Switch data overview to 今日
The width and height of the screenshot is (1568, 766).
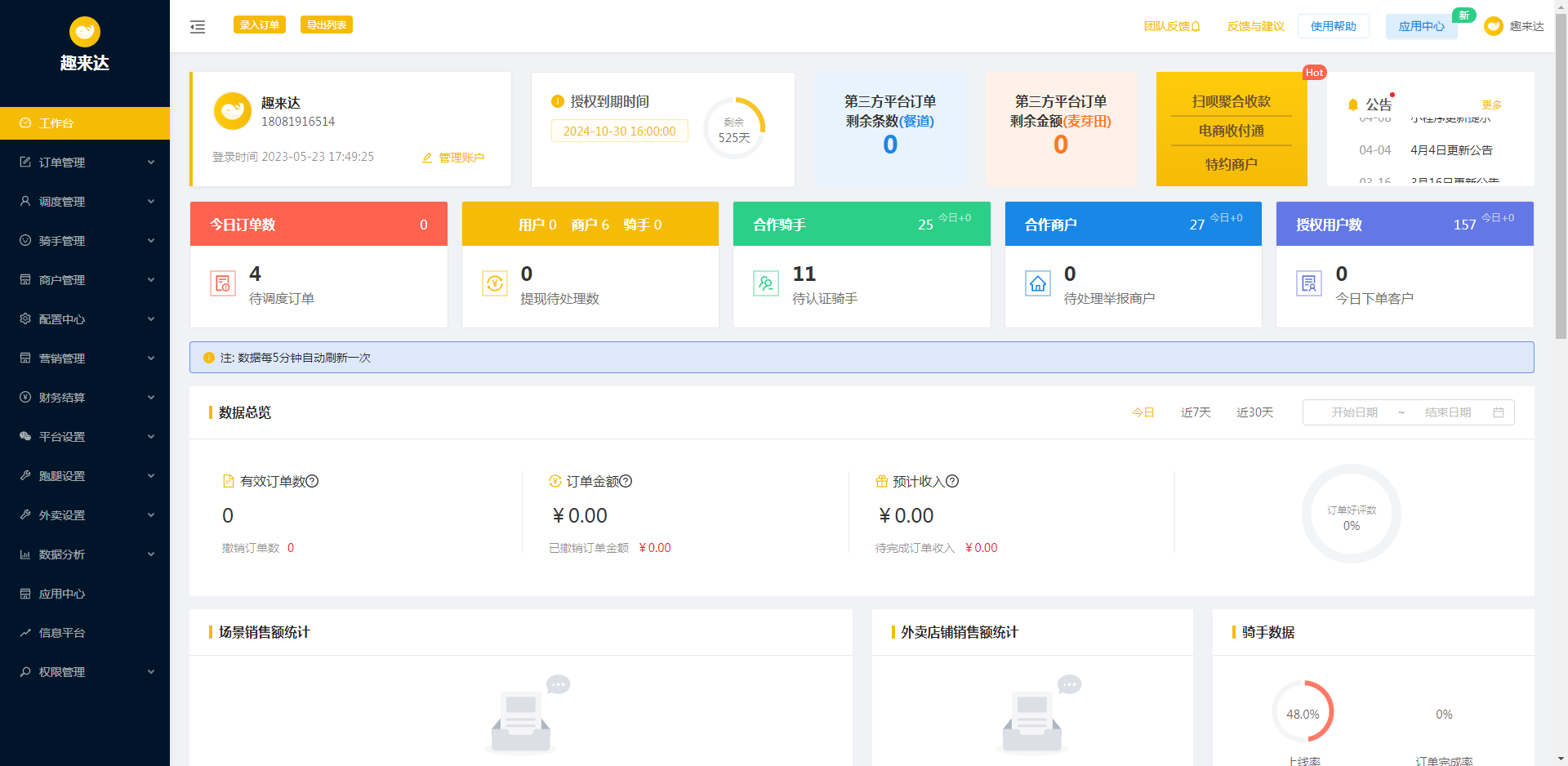1143,413
